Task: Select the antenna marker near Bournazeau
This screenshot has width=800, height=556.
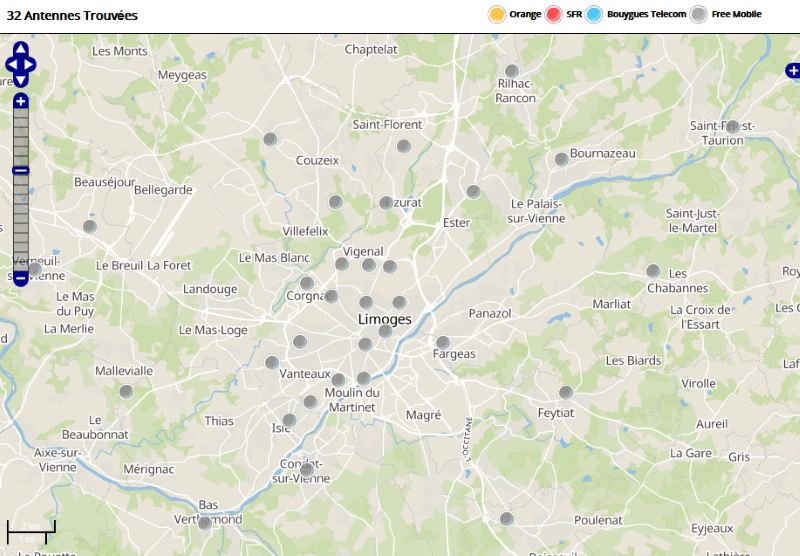Action: pos(561,159)
